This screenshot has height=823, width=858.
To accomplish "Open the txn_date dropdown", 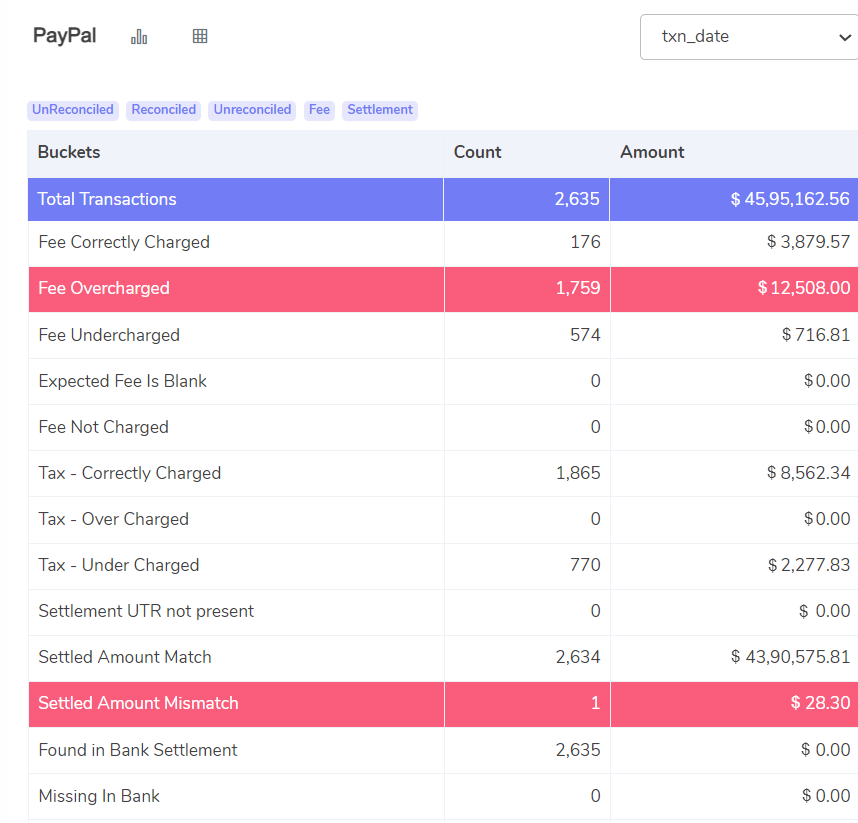I will (748, 36).
